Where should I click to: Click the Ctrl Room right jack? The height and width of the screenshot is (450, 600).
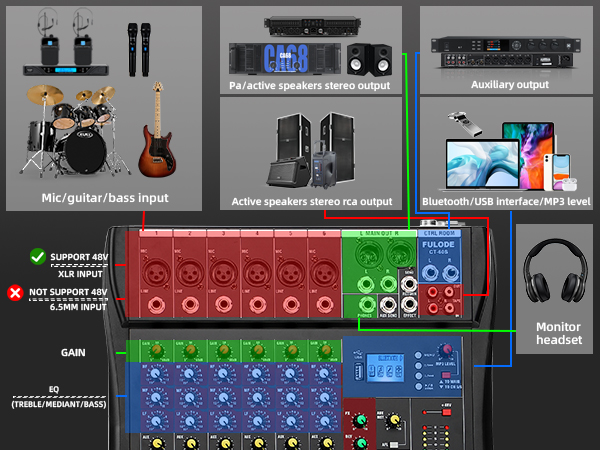tap(450, 273)
